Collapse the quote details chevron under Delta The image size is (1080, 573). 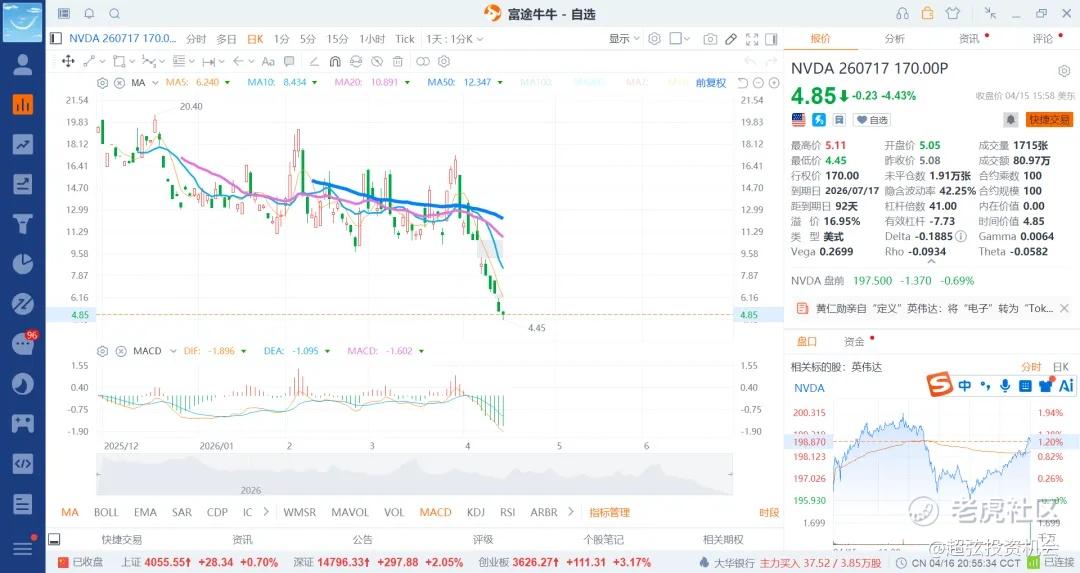pos(931,262)
